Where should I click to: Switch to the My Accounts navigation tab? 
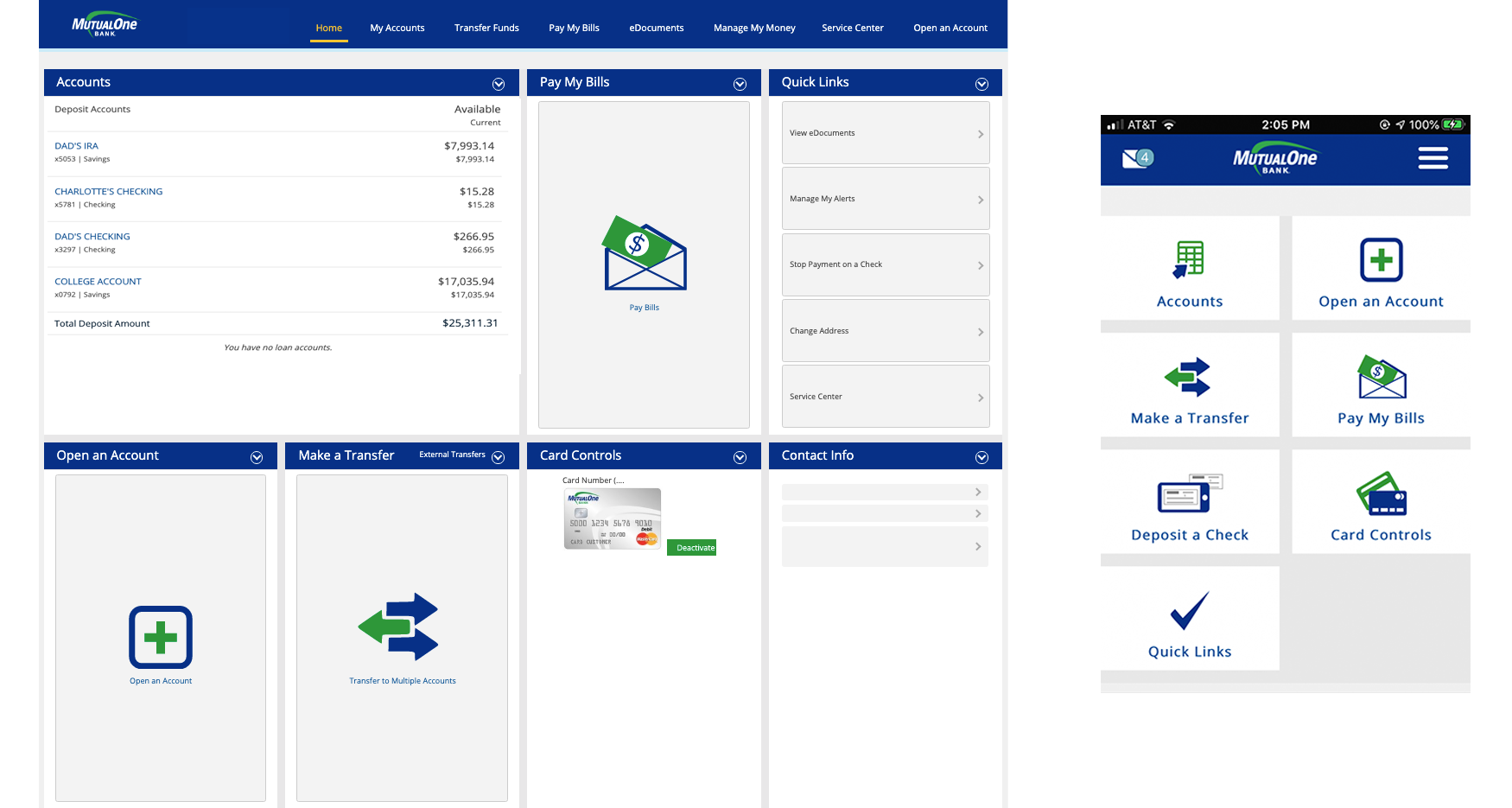coord(397,28)
